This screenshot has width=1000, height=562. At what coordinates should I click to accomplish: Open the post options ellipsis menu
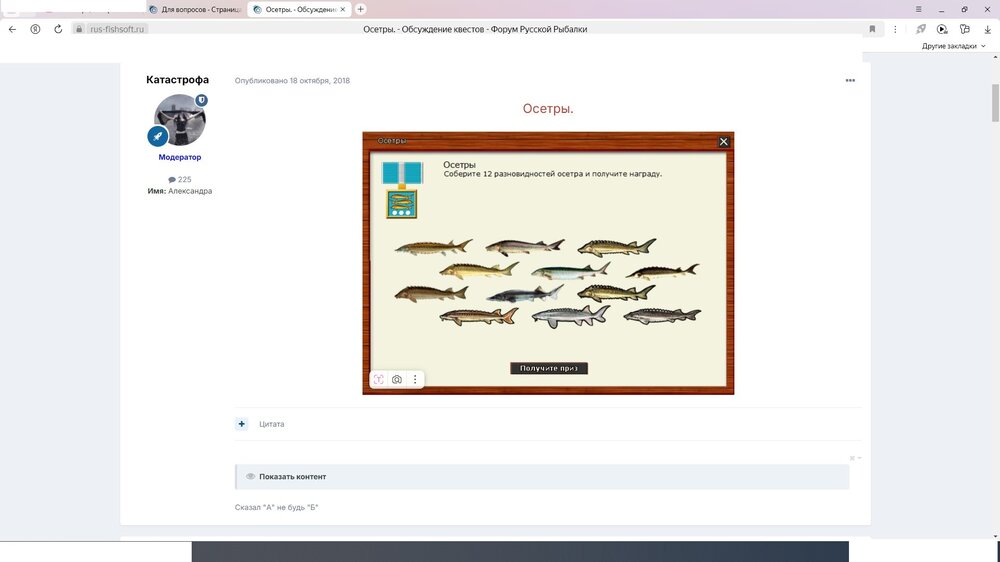[850, 80]
